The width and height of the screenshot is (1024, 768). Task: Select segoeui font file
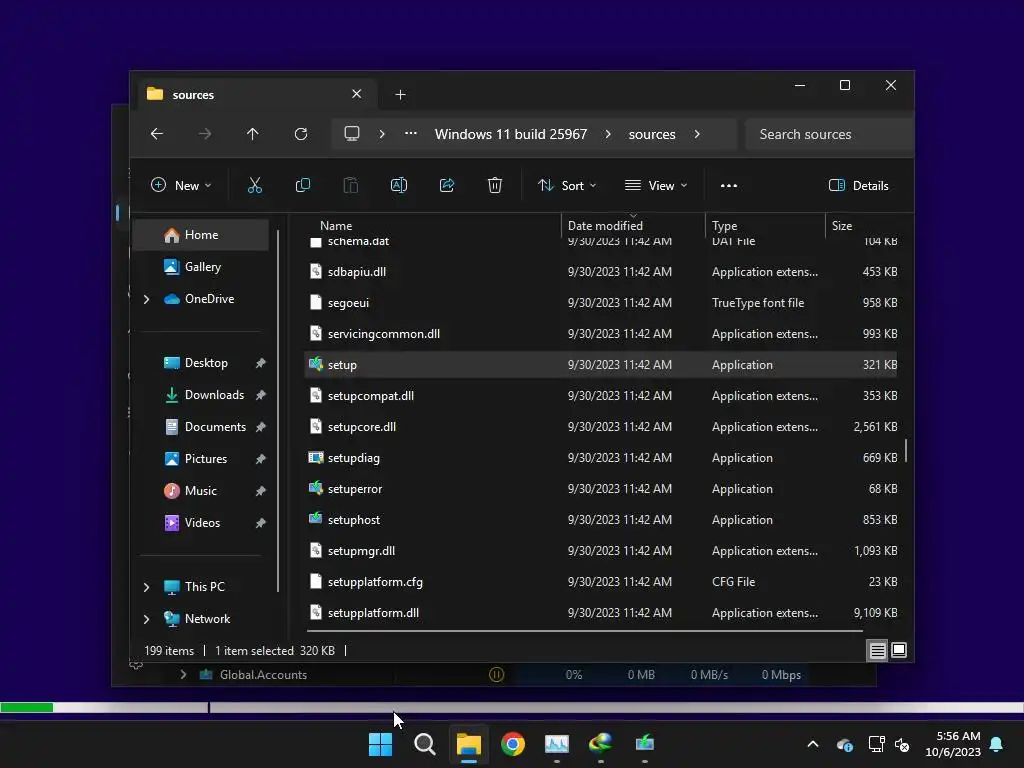601,303
